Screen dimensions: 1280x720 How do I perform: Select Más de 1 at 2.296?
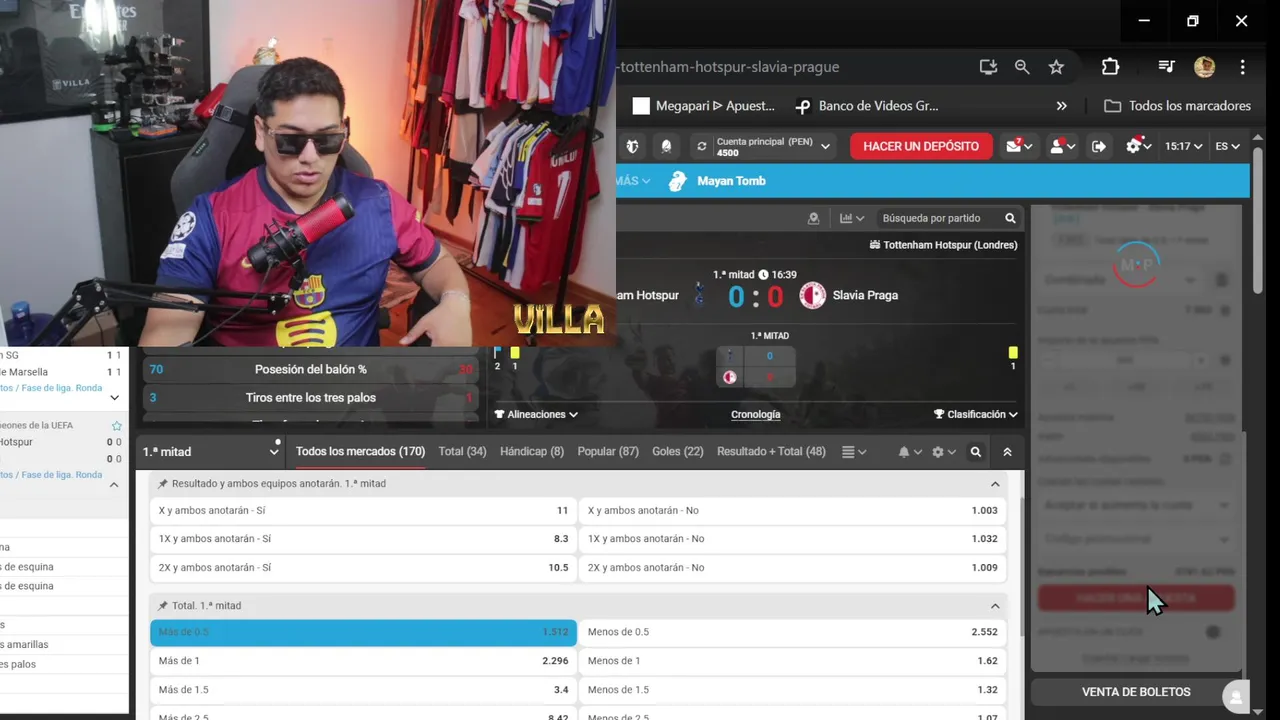pos(363,661)
